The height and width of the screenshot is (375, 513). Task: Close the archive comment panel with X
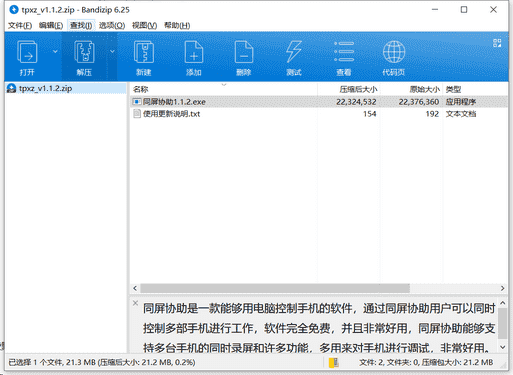pos(135,303)
